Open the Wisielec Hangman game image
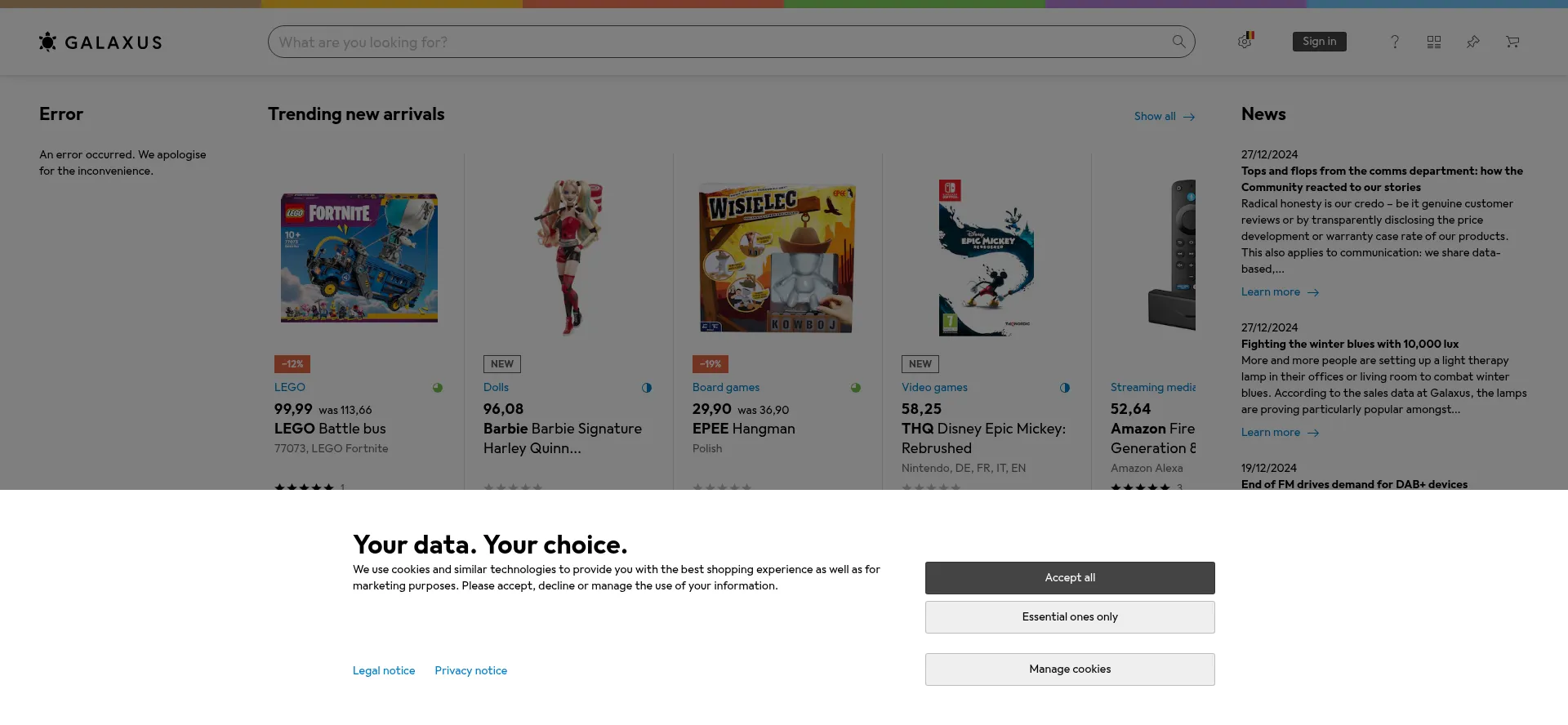 pyautogui.click(x=777, y=258)
